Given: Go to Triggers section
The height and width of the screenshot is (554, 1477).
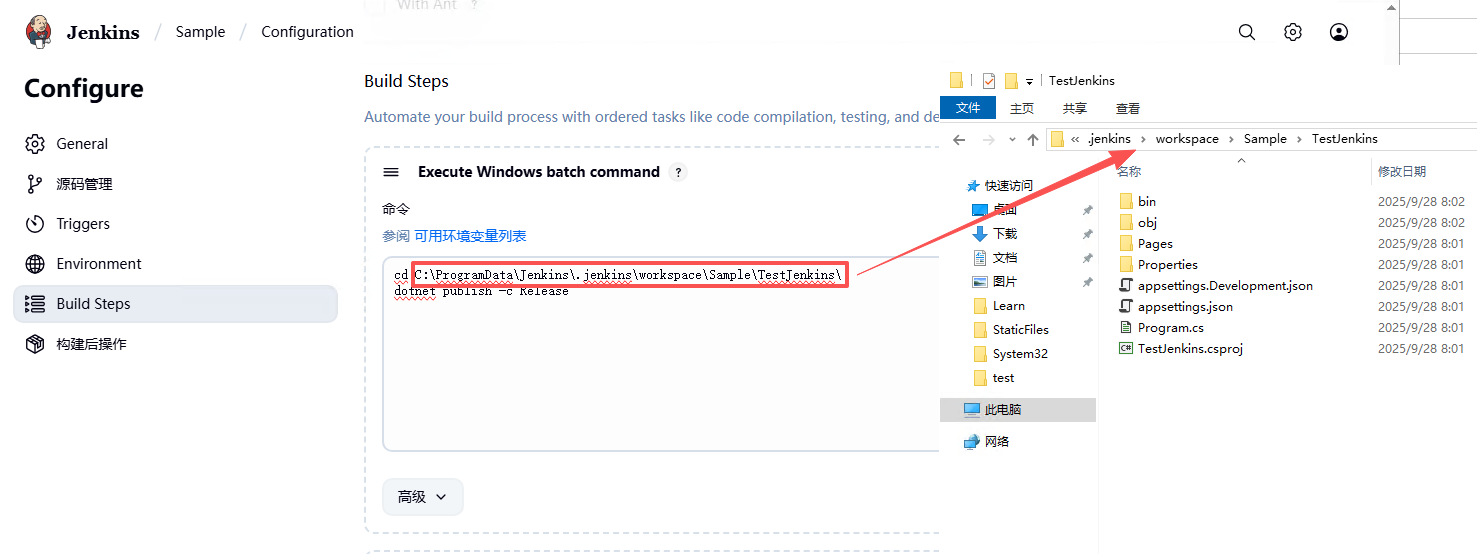Looking at the screenshot, I should click(x=175, y=224).
